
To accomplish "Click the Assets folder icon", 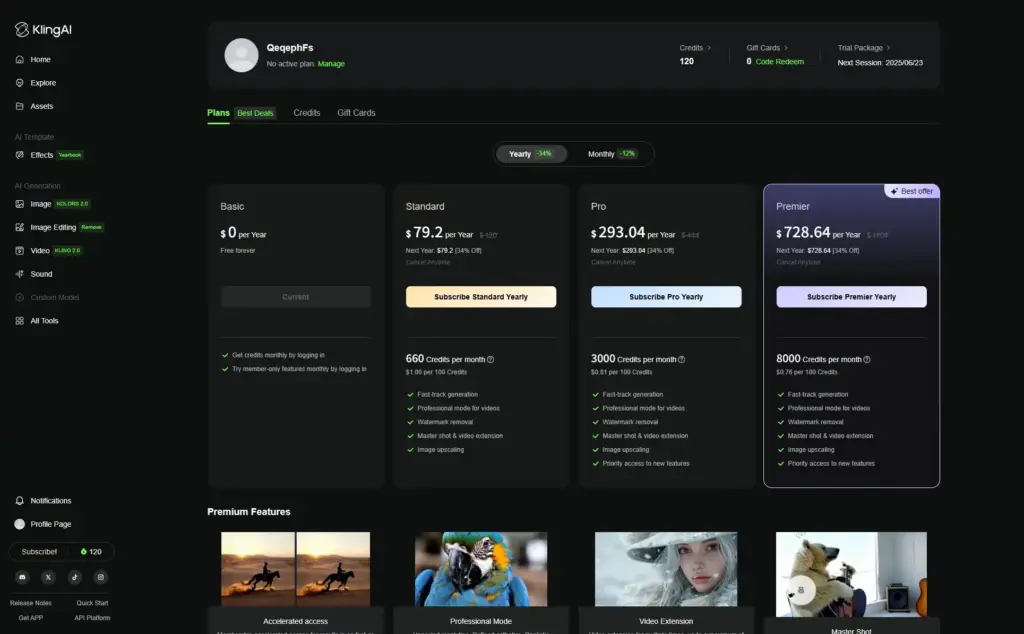I will coord(20,106).
